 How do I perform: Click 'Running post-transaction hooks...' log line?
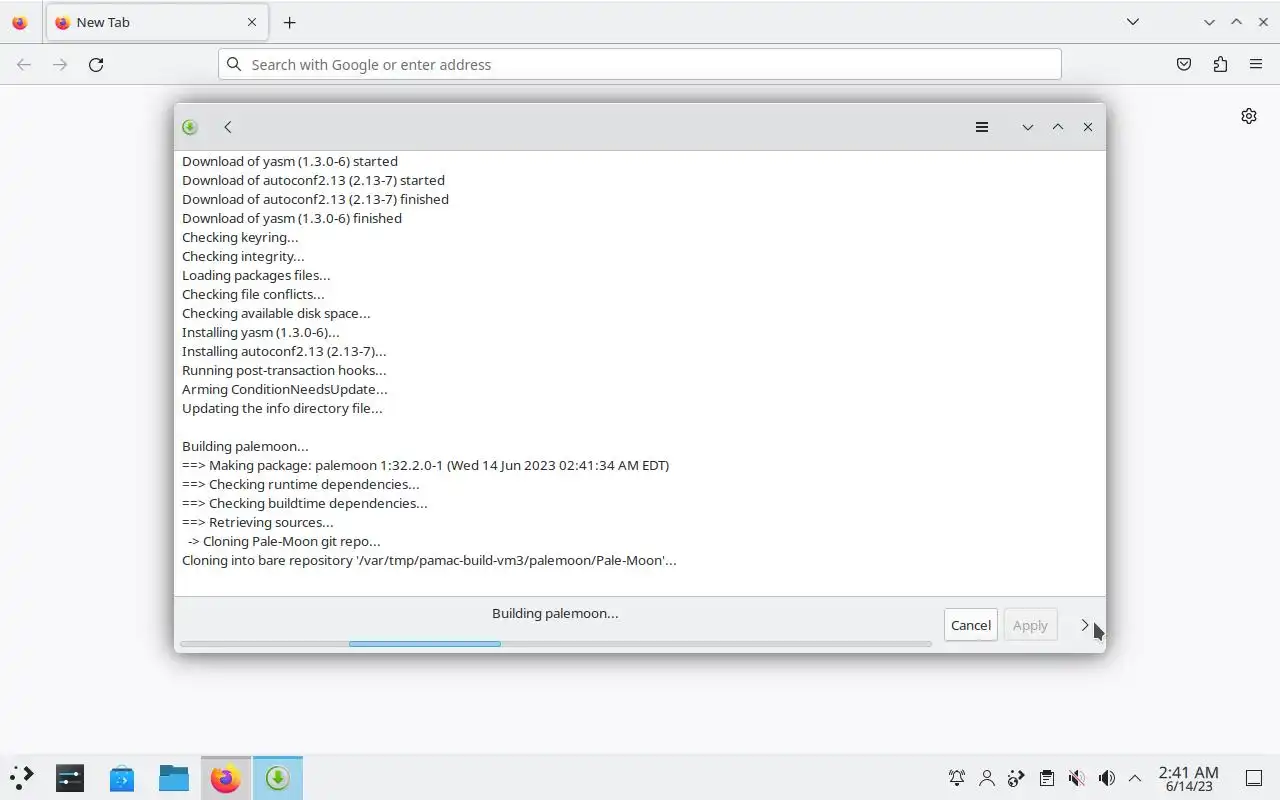click(284, 370)
